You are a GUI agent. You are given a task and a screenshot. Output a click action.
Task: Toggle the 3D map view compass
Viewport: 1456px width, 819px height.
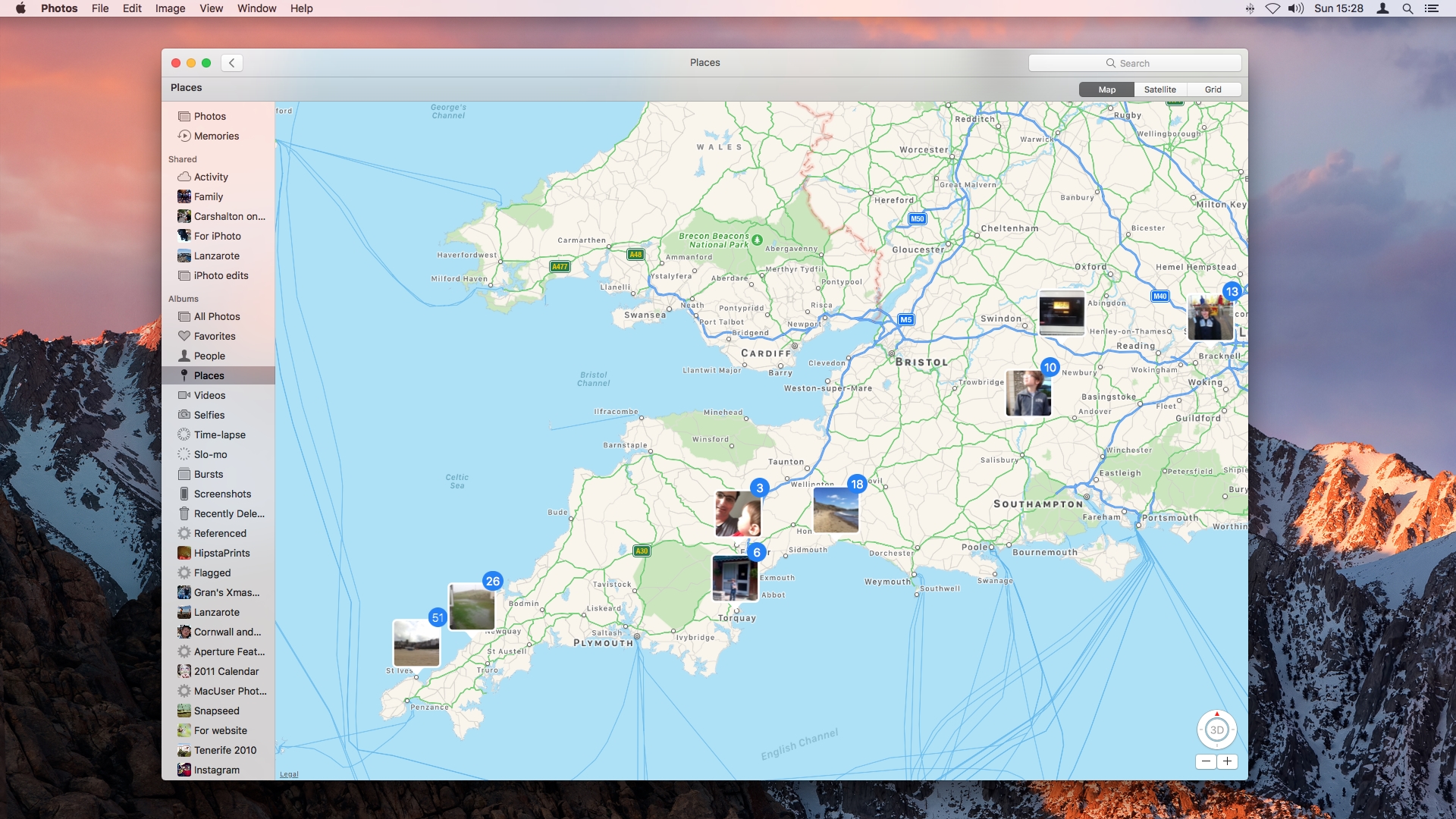point(1216,730)
